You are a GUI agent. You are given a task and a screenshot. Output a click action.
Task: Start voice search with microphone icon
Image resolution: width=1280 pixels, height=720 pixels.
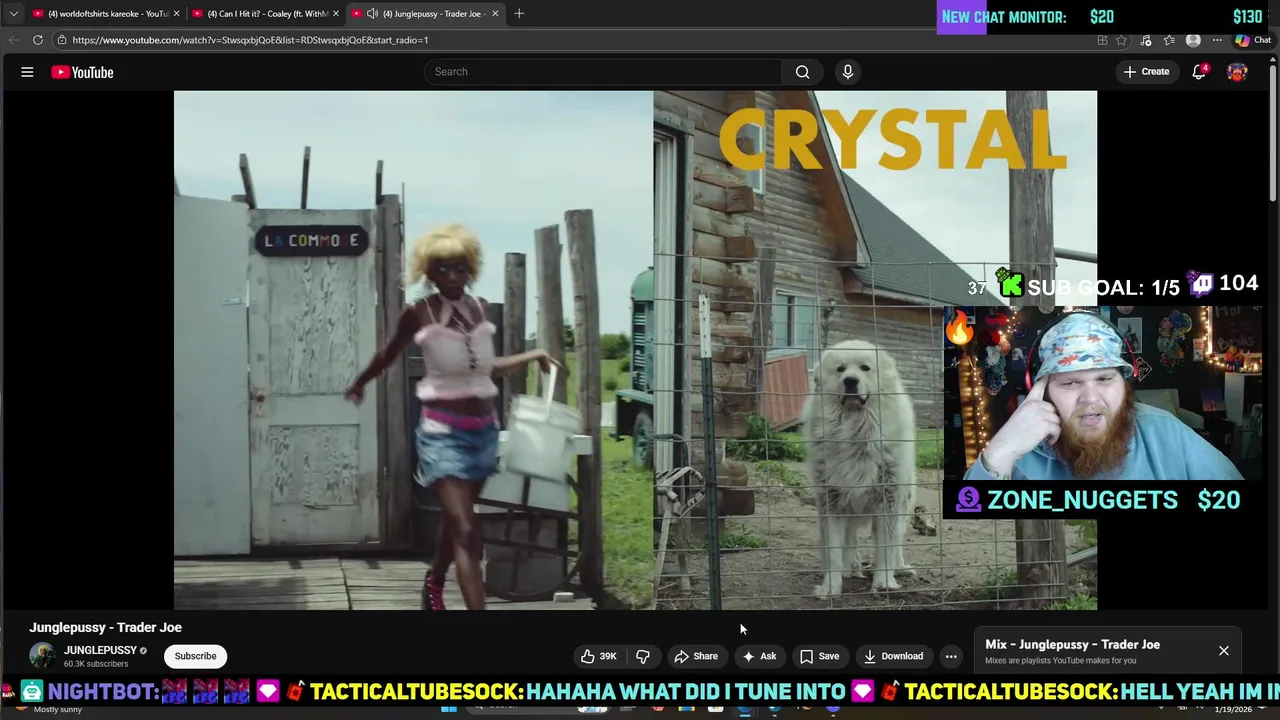[847, 72]
